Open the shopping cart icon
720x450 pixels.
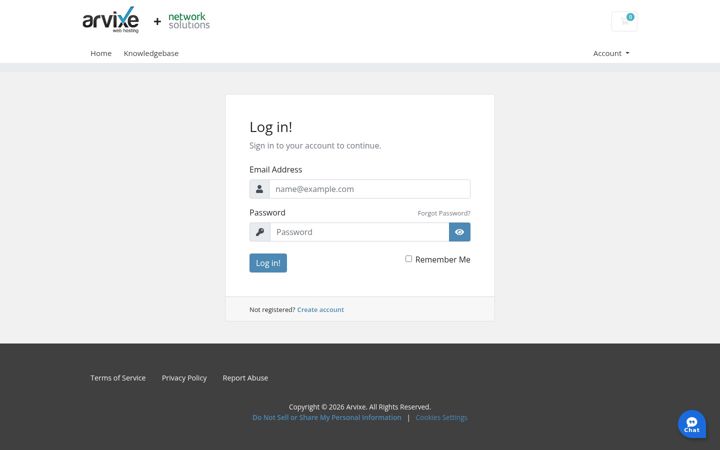tap(624, 21)
